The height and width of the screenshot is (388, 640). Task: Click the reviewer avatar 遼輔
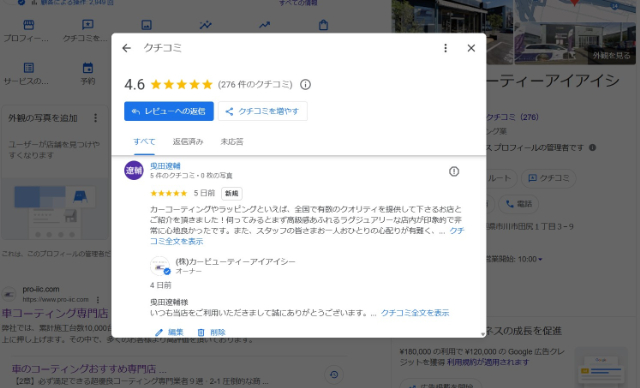pyautogui.click(x=134, y=170)
